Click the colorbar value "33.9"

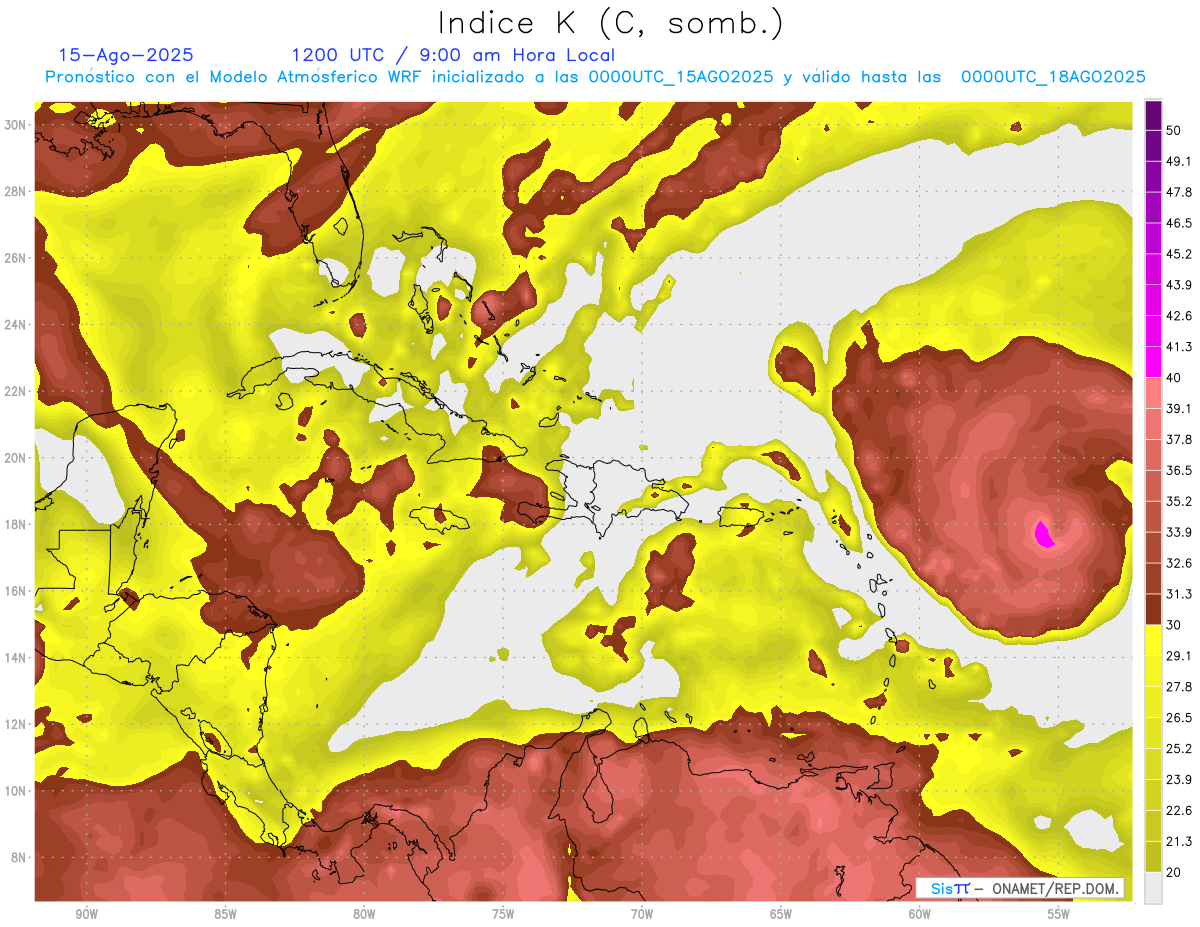tap(1179, 532)
